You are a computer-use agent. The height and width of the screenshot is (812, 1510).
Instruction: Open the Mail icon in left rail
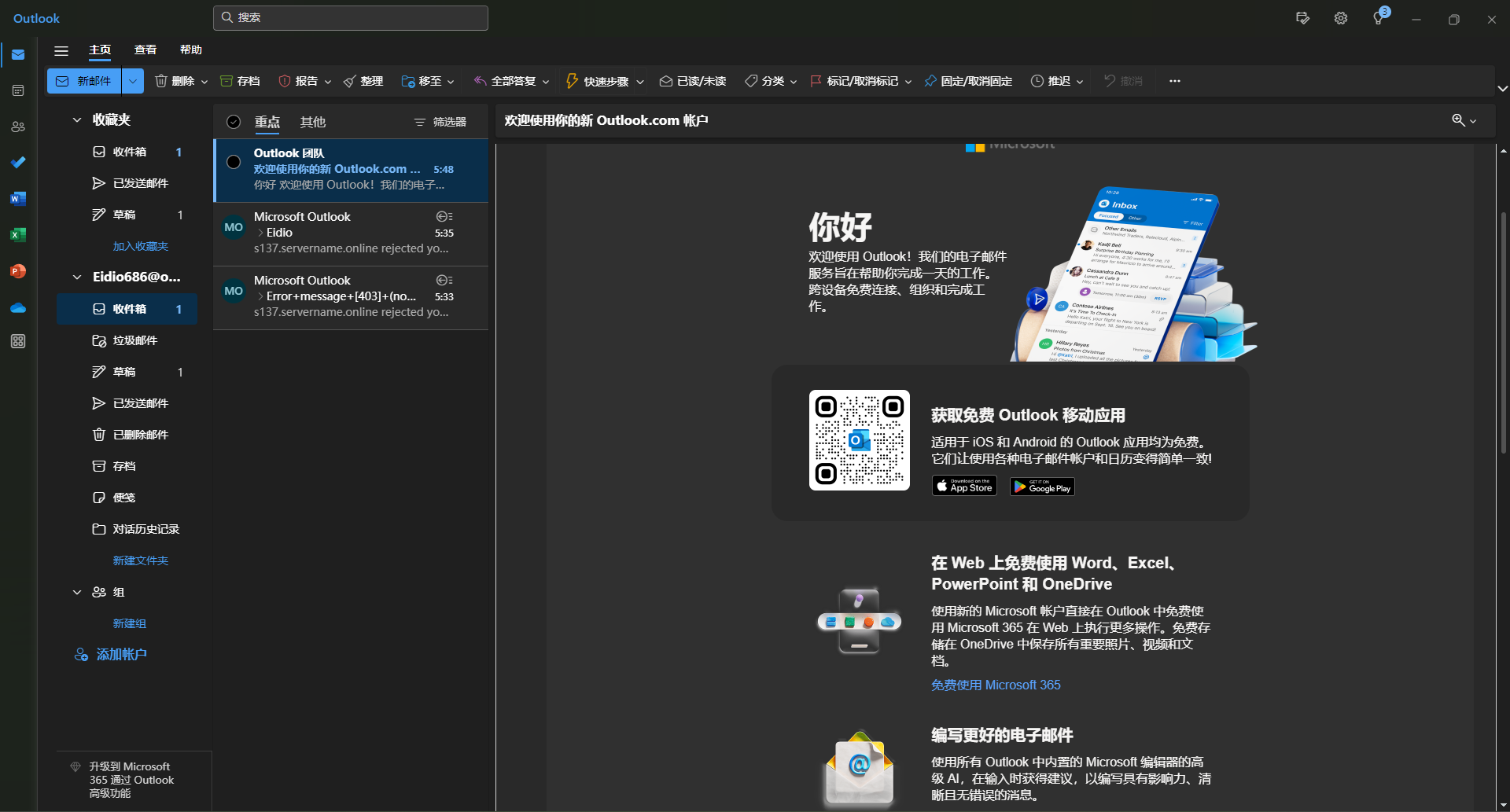pyautogui.click(x=18, y=55)
